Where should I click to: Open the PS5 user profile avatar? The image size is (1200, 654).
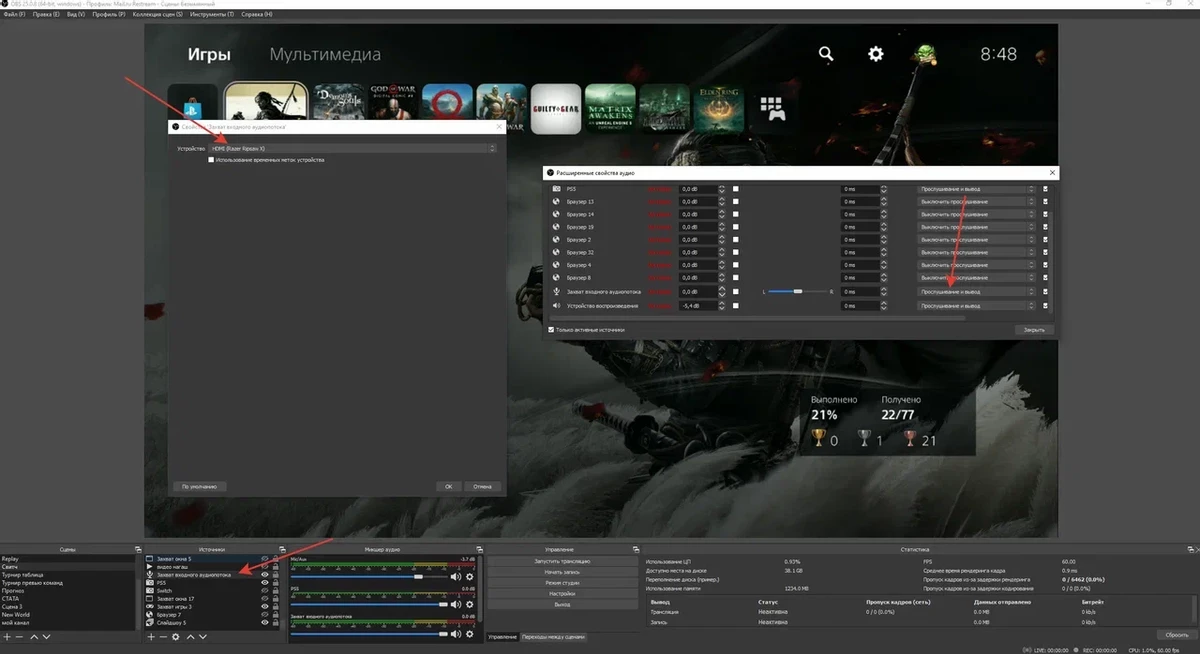pyautogui.click(x=925, y=53)
